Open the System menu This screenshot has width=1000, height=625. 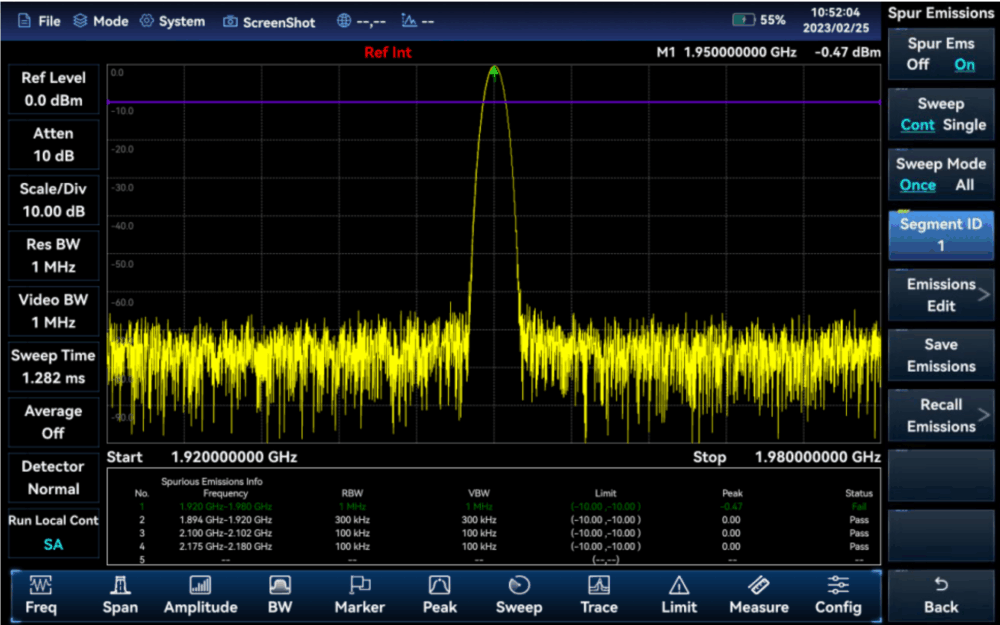click(x=172, y=21)
